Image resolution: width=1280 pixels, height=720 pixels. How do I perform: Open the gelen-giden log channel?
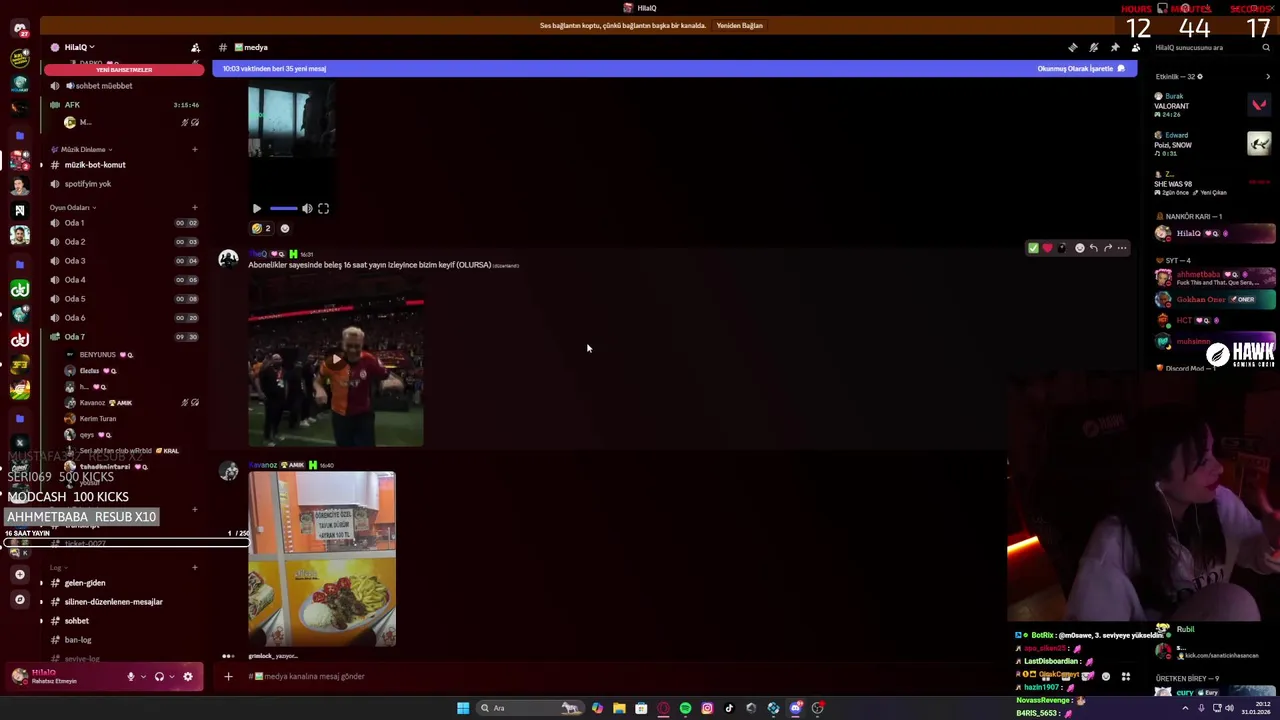[x=125, y=583]
